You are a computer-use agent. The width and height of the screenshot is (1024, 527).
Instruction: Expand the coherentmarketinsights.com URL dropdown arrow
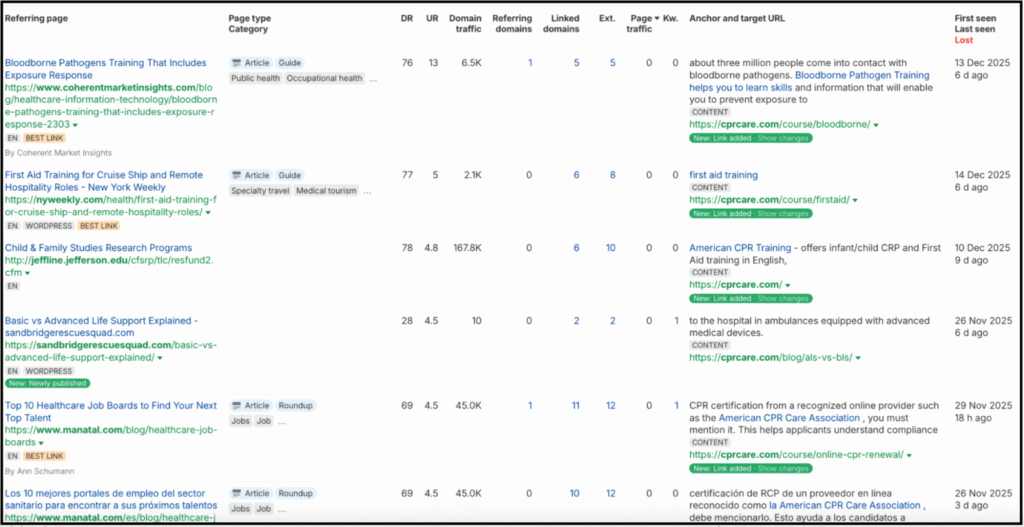pyautogui.click(x=75, y=125)
